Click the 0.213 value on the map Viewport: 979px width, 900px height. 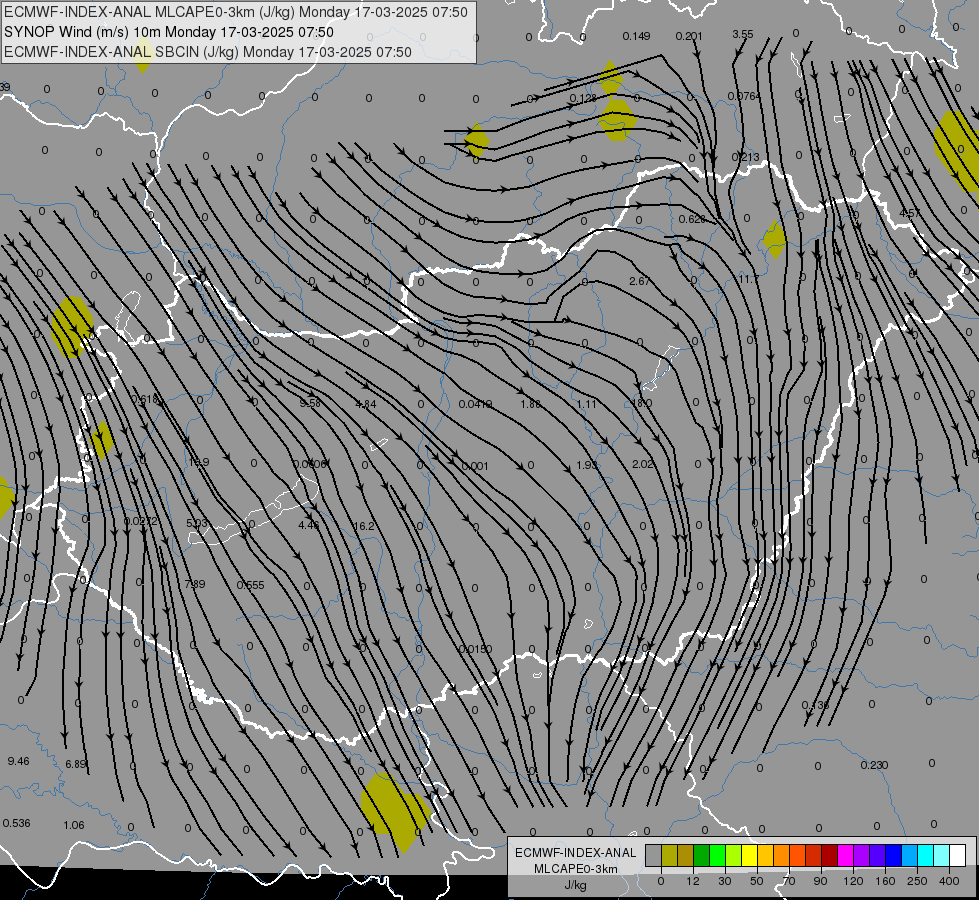point(745,157)
